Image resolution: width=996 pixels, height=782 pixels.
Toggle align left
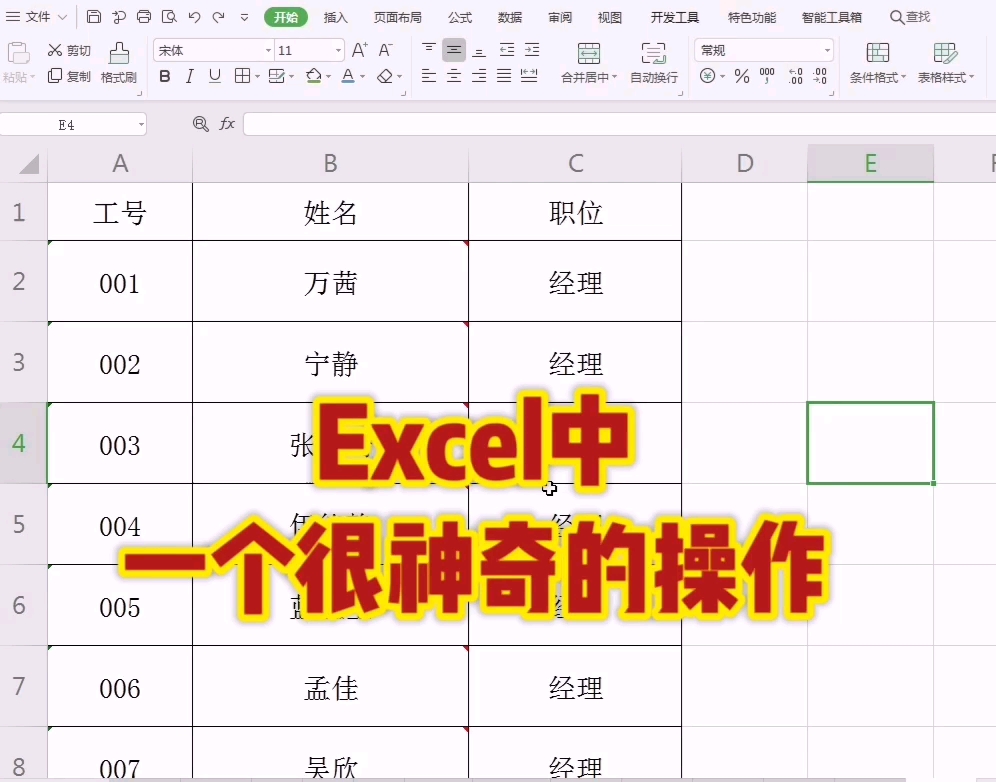coord(429,76)
